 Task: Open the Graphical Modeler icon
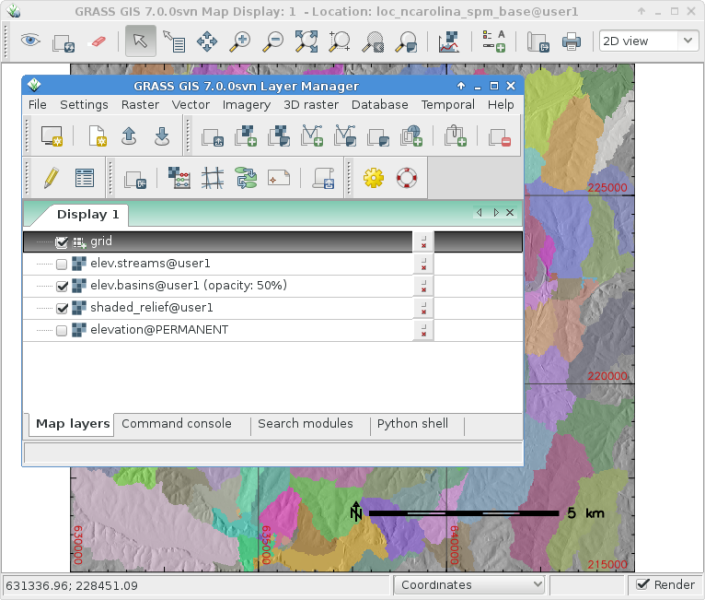[x=246, y=178]
